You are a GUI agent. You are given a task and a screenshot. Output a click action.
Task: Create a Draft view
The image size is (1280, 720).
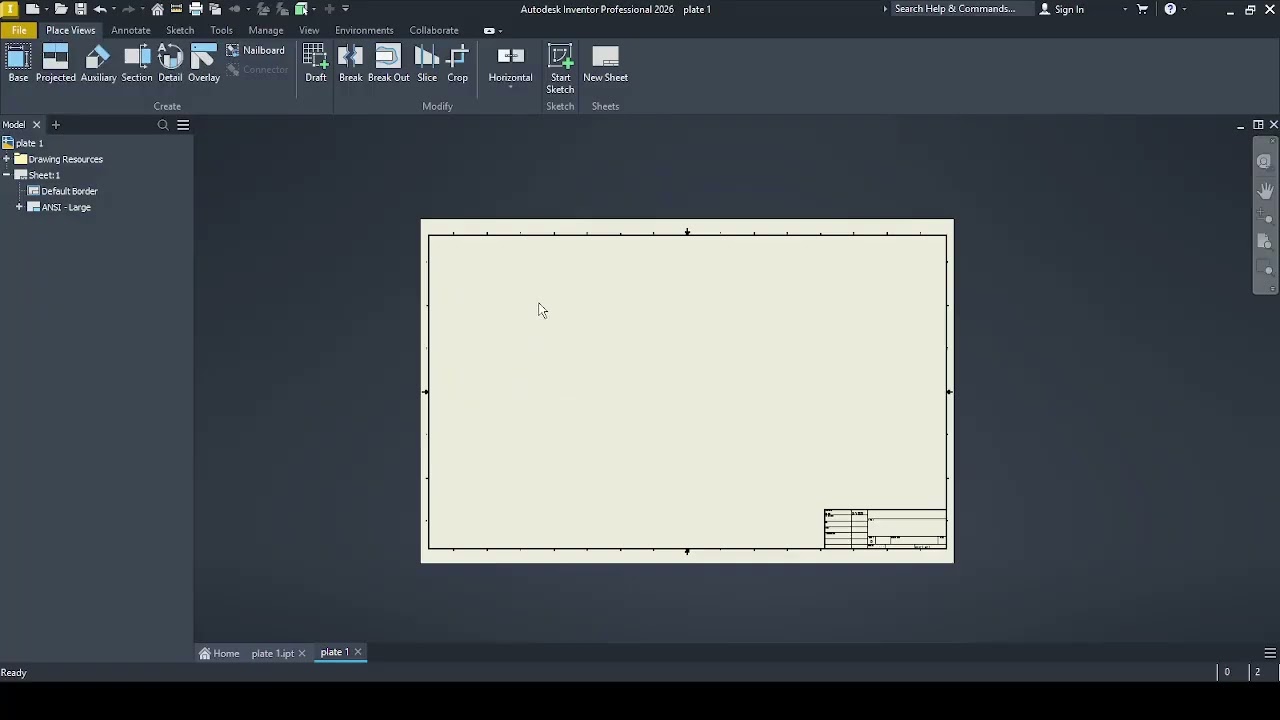tap(316, 63)
